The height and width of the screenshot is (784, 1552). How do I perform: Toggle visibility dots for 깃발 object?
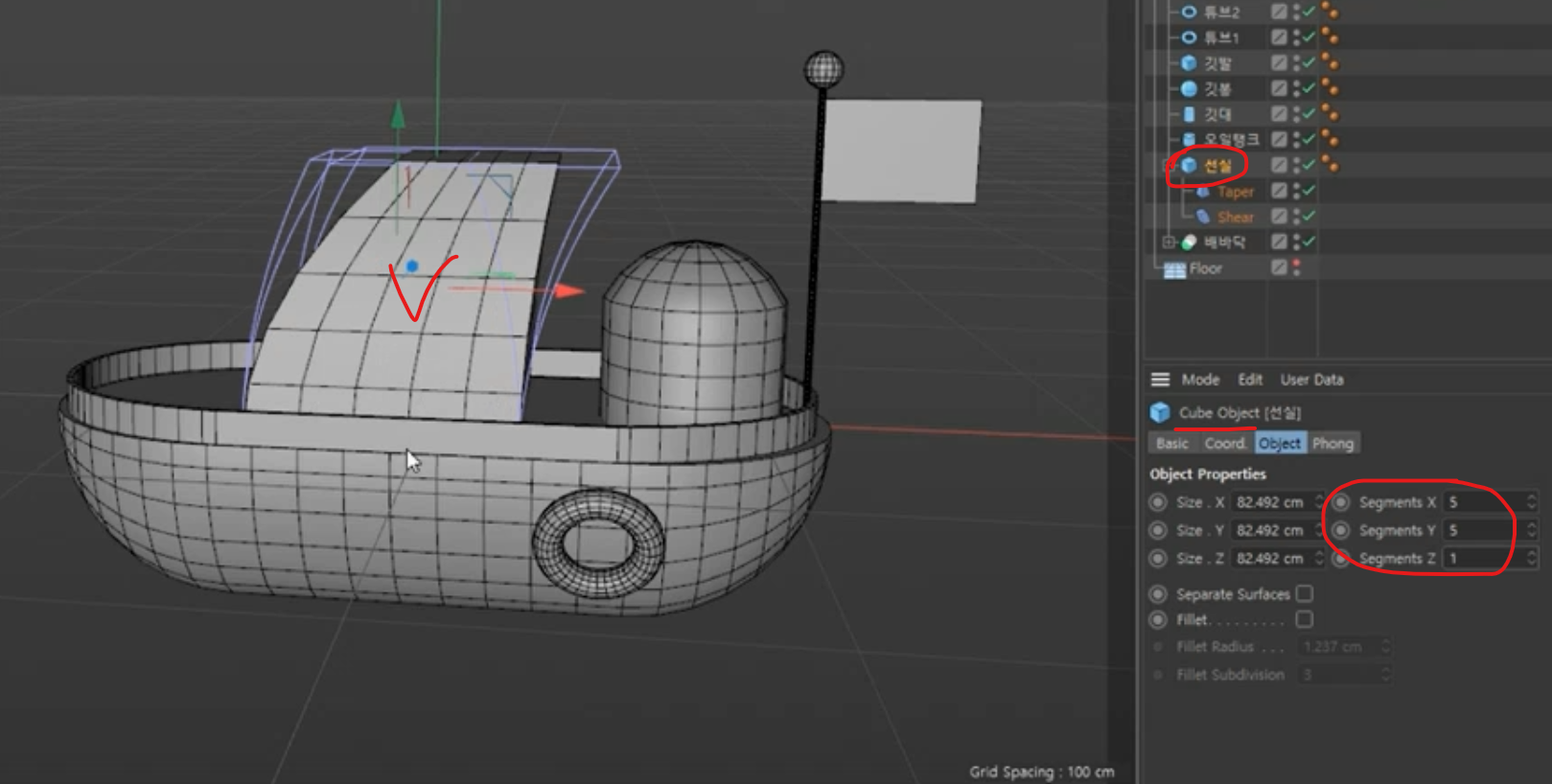click(1296, 63)
